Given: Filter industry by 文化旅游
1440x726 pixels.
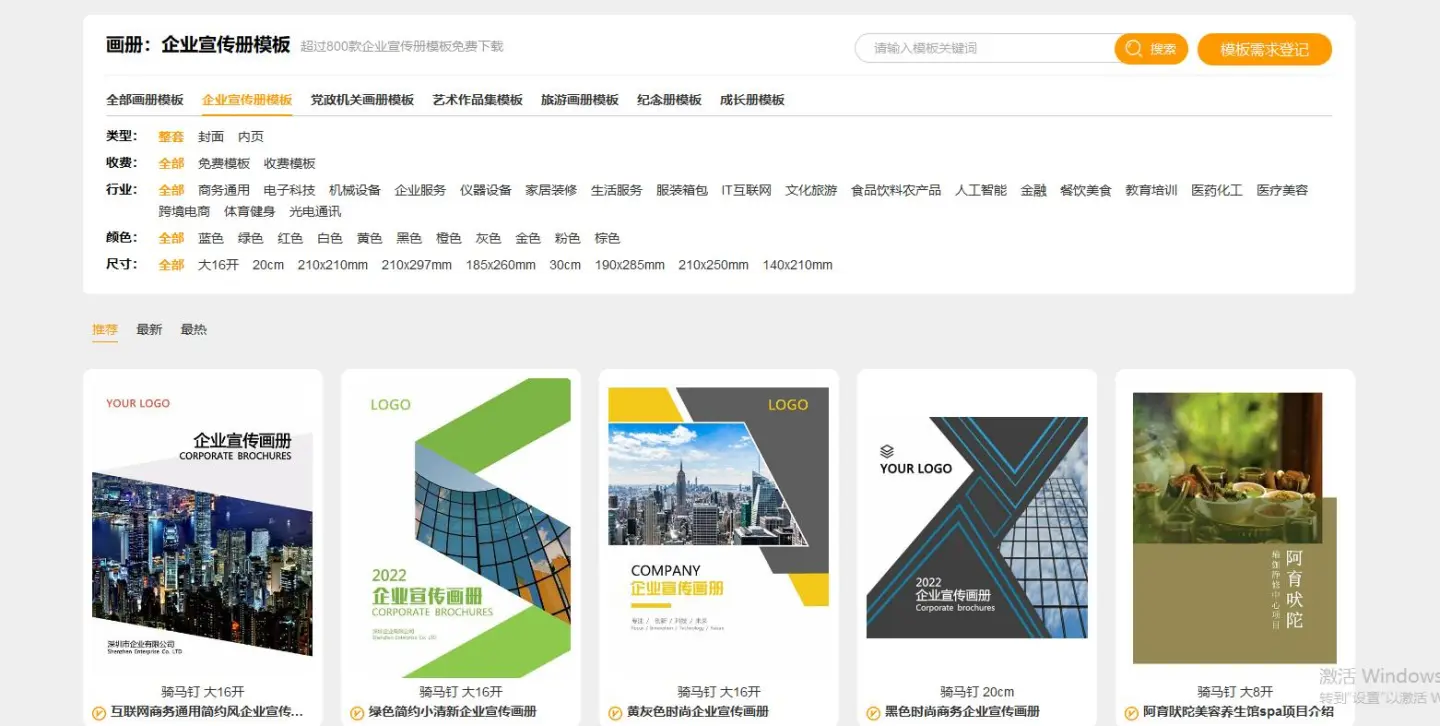Looking at the screenshot, I should pyautogui.click(x=811, y=190).
